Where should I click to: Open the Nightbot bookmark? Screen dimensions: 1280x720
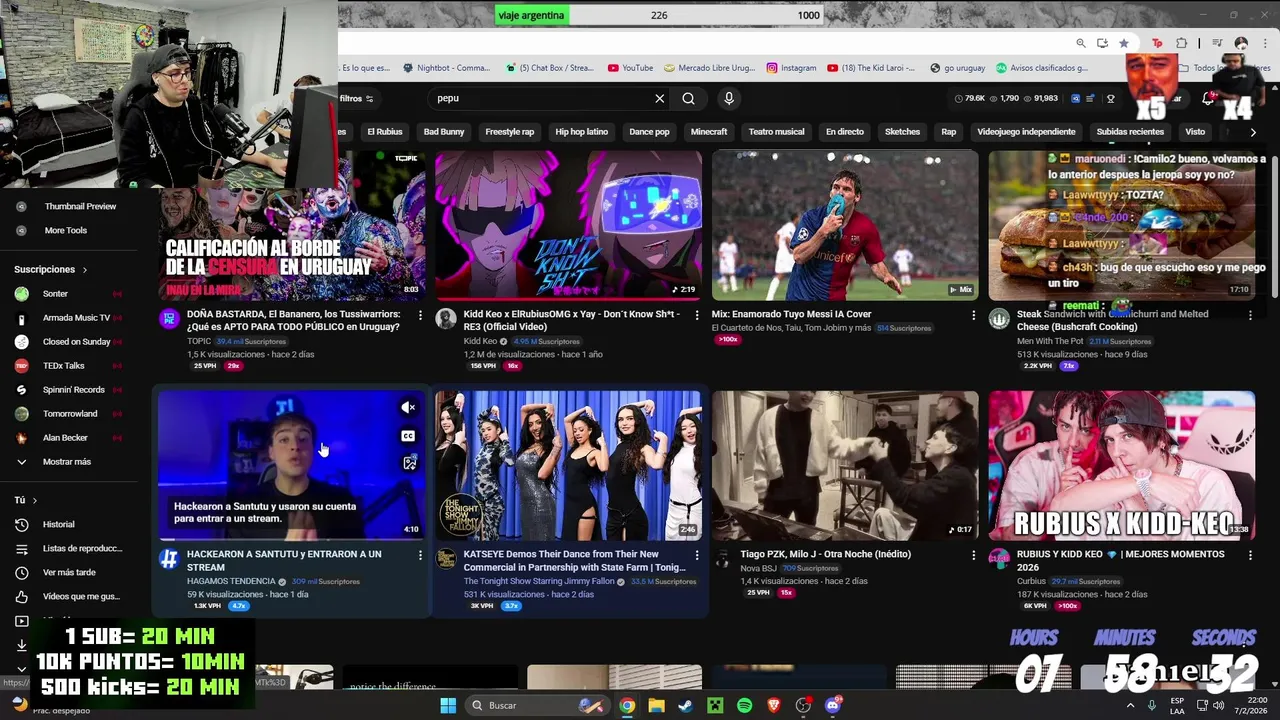pyautogui.click(x=446, y=68)
